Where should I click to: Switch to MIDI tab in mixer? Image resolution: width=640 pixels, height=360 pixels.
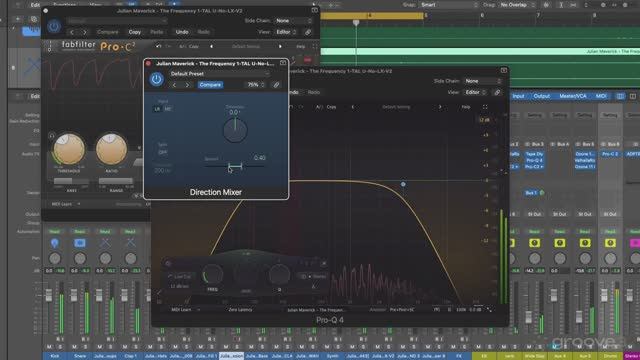point(601,96)
